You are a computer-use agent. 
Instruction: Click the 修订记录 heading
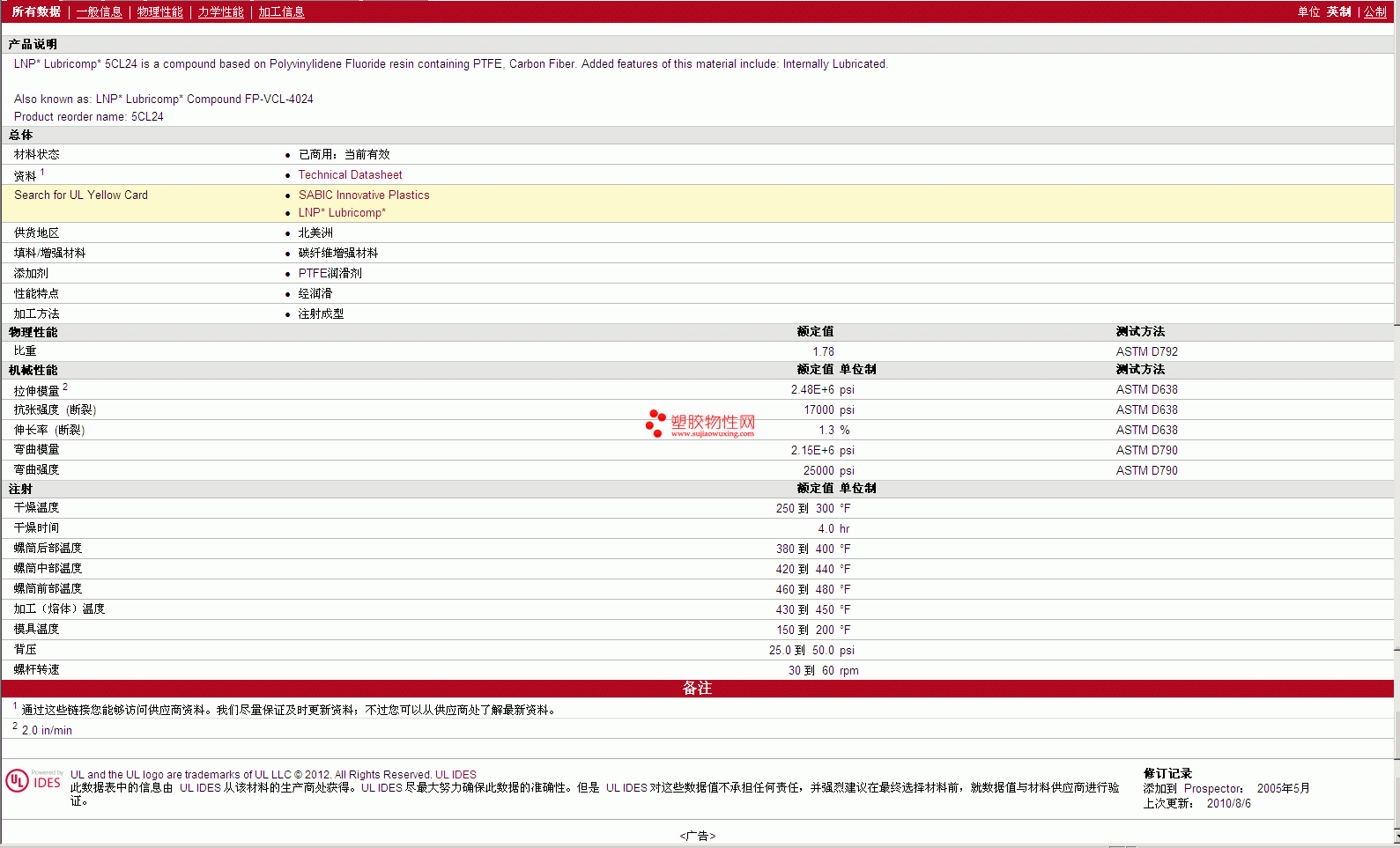click(x=1167, y=774)
